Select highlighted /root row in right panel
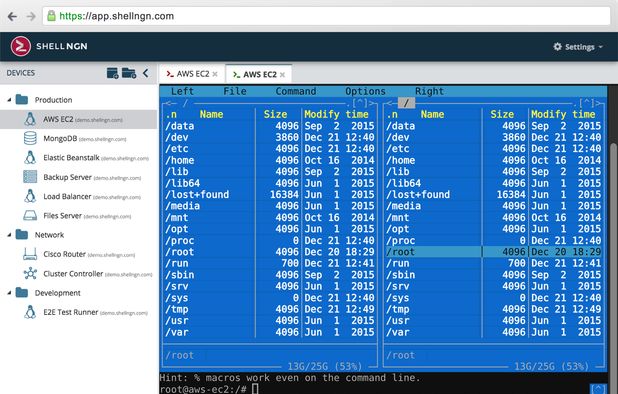 (493, 252)
